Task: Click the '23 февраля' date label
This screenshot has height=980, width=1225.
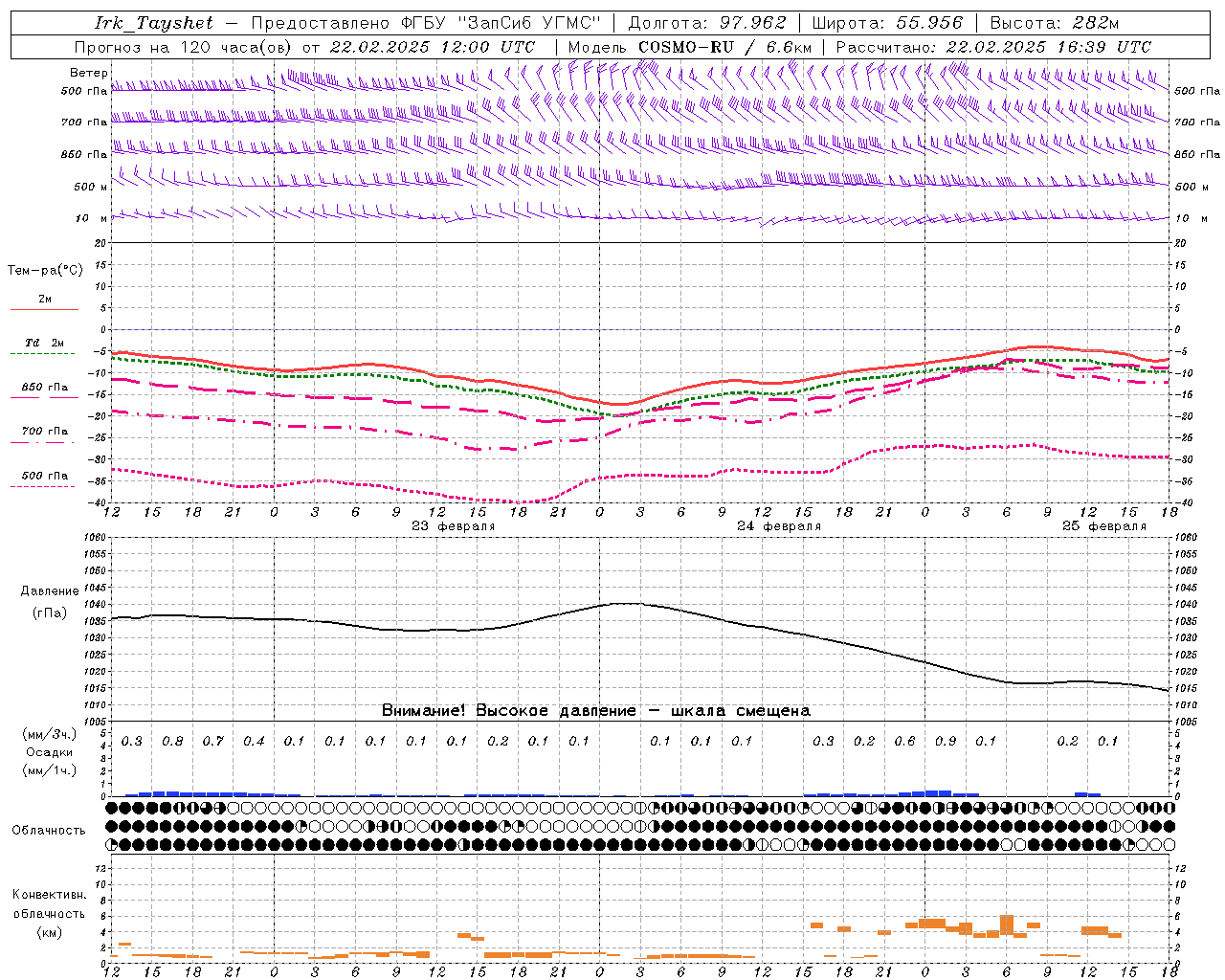Action: point(454,526)
